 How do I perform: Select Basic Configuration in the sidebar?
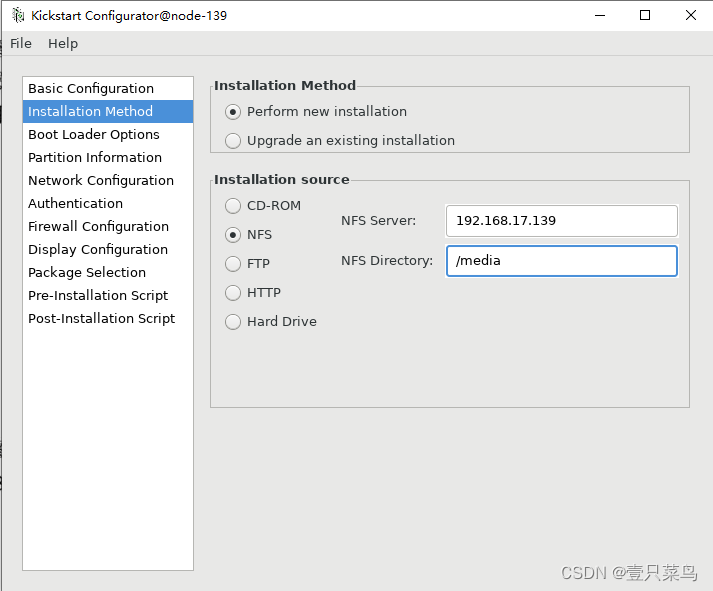point(108,89)
